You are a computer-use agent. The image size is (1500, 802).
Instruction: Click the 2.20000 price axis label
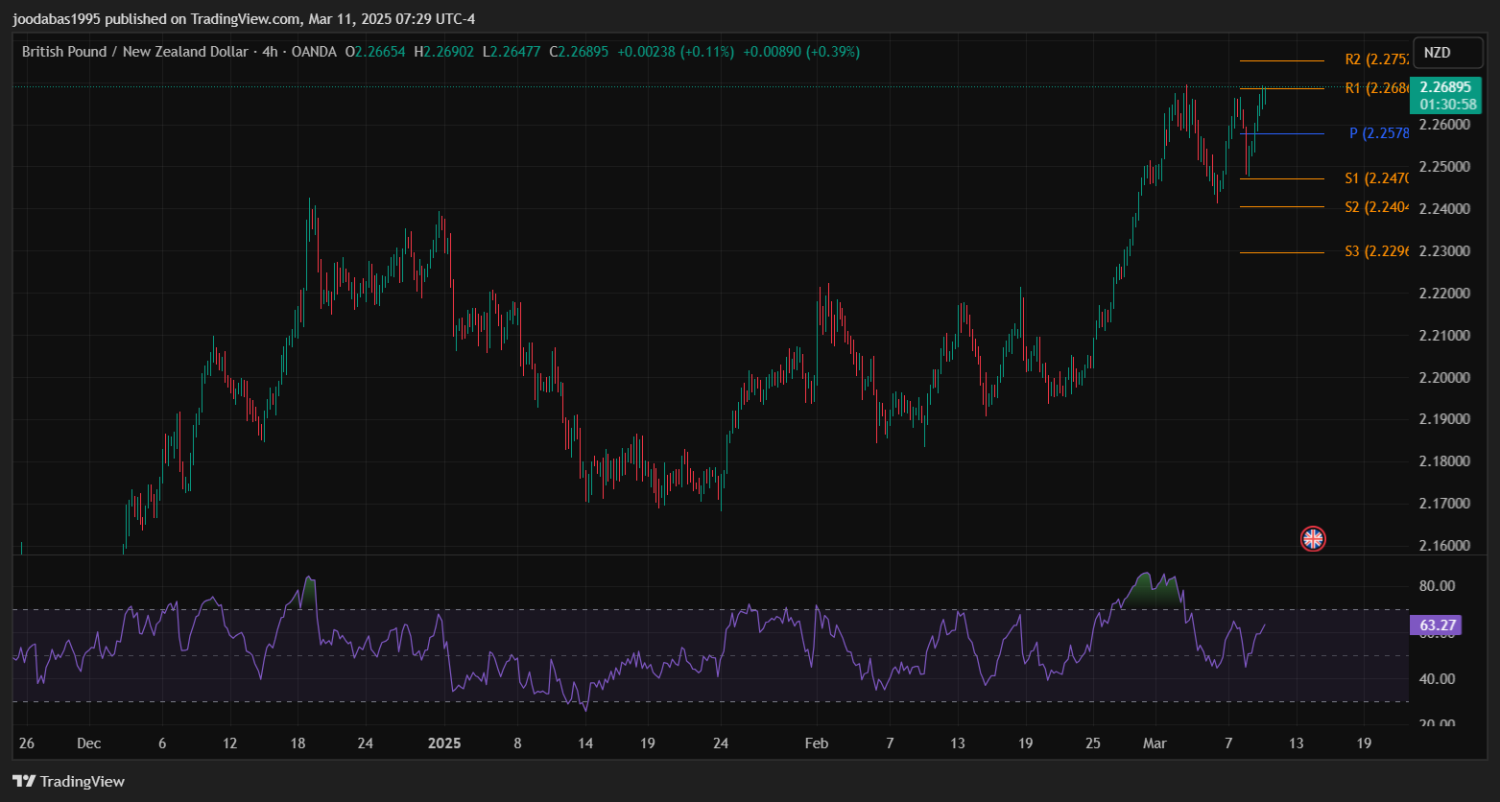point(1445,377)
